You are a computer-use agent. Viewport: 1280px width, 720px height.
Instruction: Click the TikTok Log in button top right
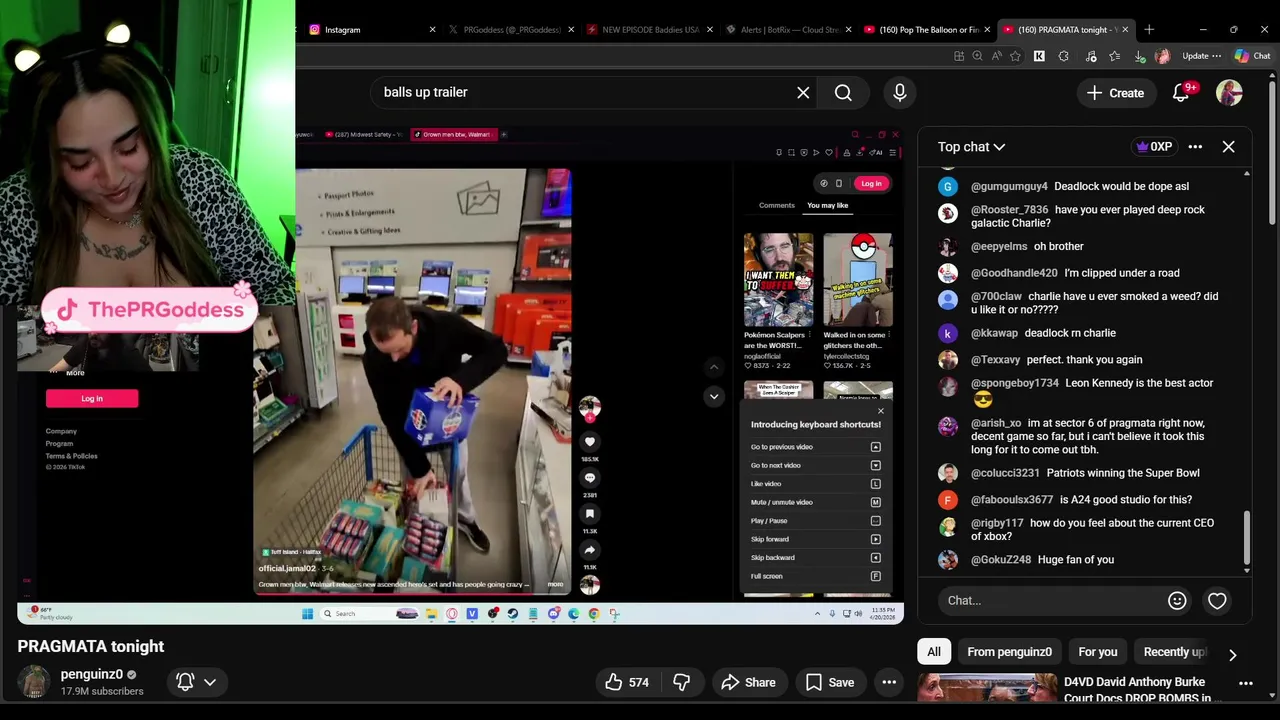tap(871, 183)
